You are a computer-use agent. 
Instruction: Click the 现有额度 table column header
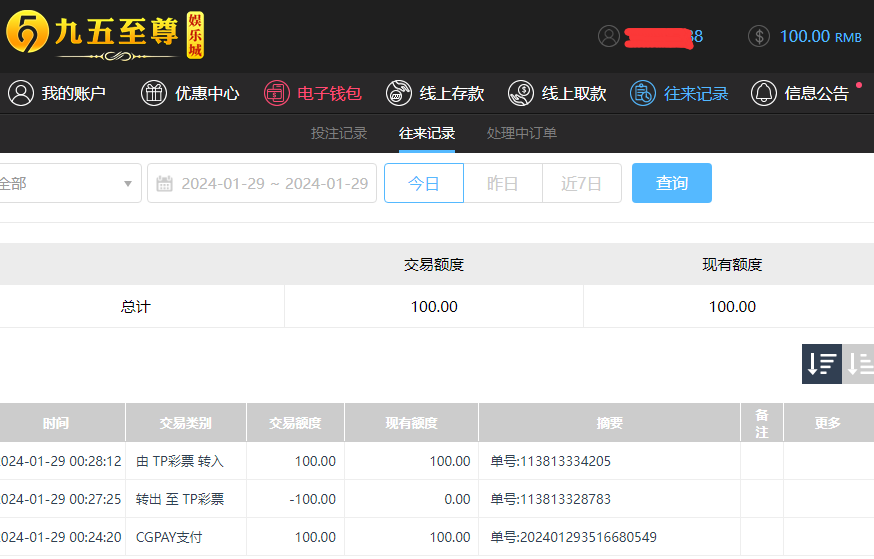[411, 423]
